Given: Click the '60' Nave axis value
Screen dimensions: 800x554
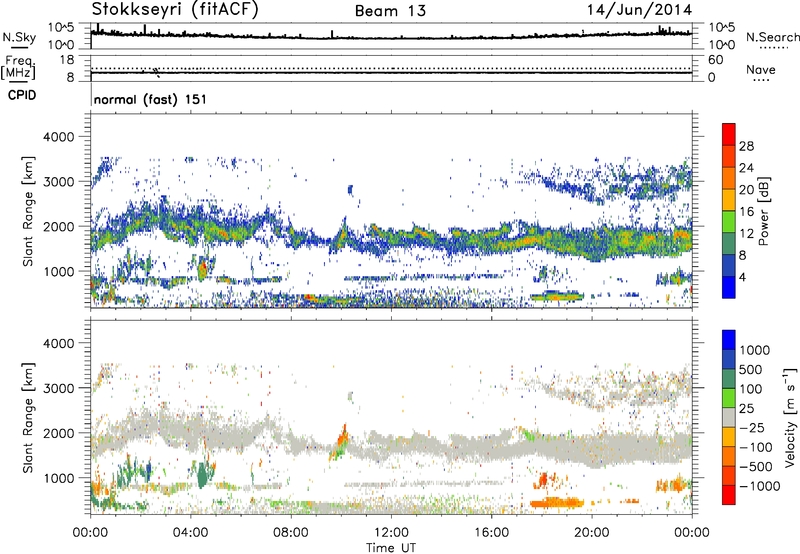Looking at the screenshot, I should [x=715, y=60].
